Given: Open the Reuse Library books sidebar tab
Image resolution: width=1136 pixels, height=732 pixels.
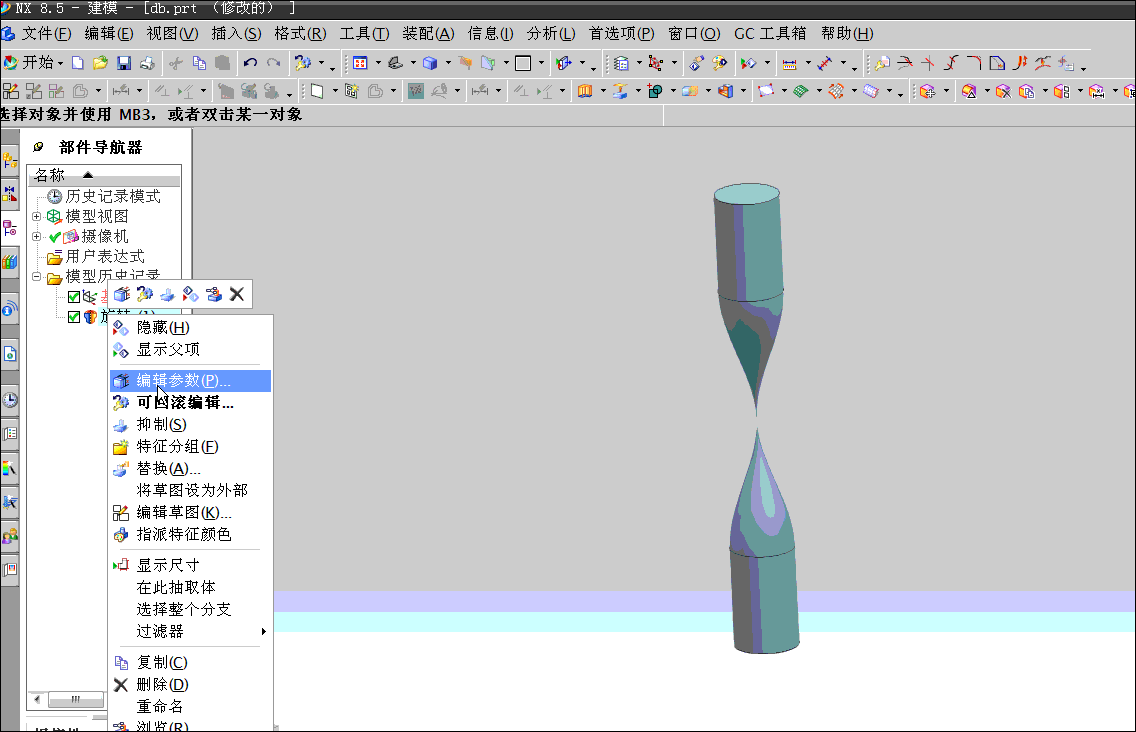Looking at the screenshot, I should (10, 262).
